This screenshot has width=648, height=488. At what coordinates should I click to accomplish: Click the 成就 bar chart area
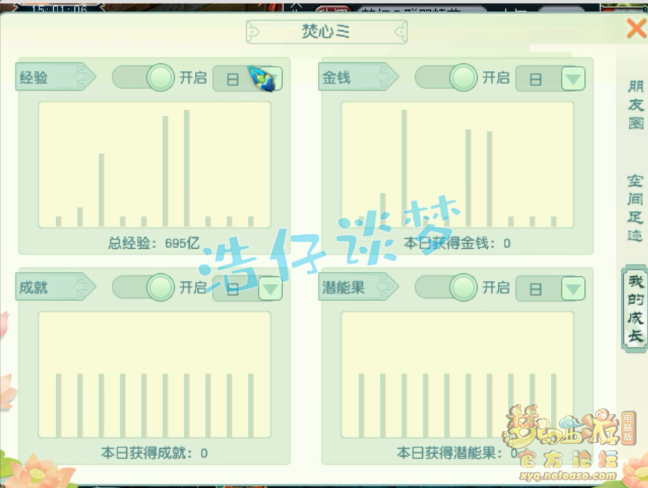(155, 375)
